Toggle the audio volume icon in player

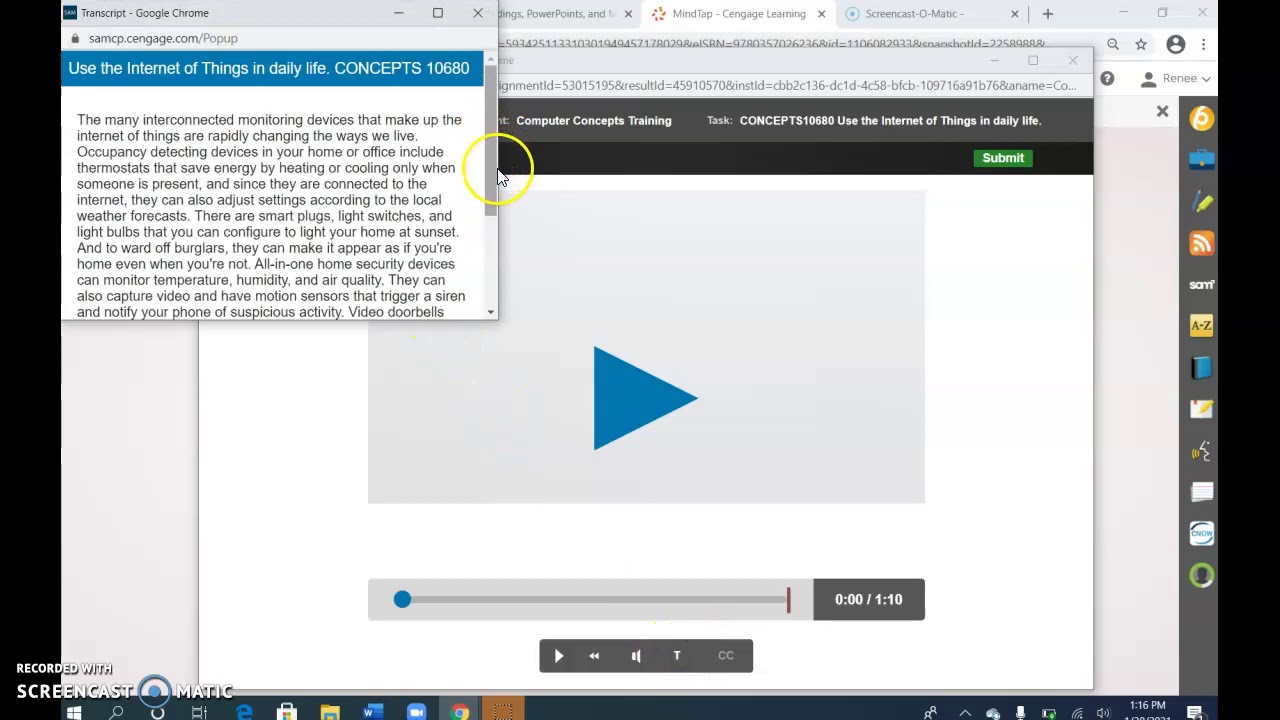click(636, 656)
